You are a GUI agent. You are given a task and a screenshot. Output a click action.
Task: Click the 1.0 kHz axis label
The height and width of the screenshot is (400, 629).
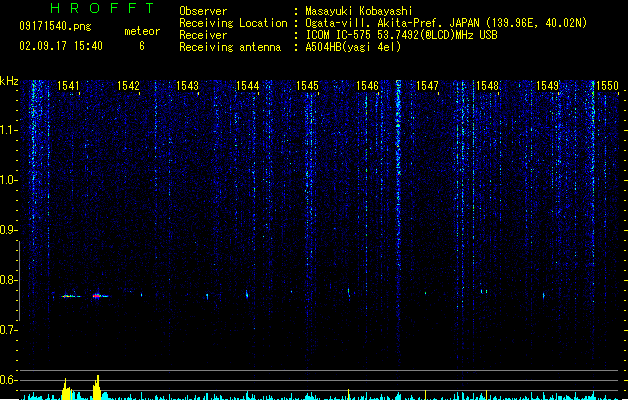(x=7, y=180)
